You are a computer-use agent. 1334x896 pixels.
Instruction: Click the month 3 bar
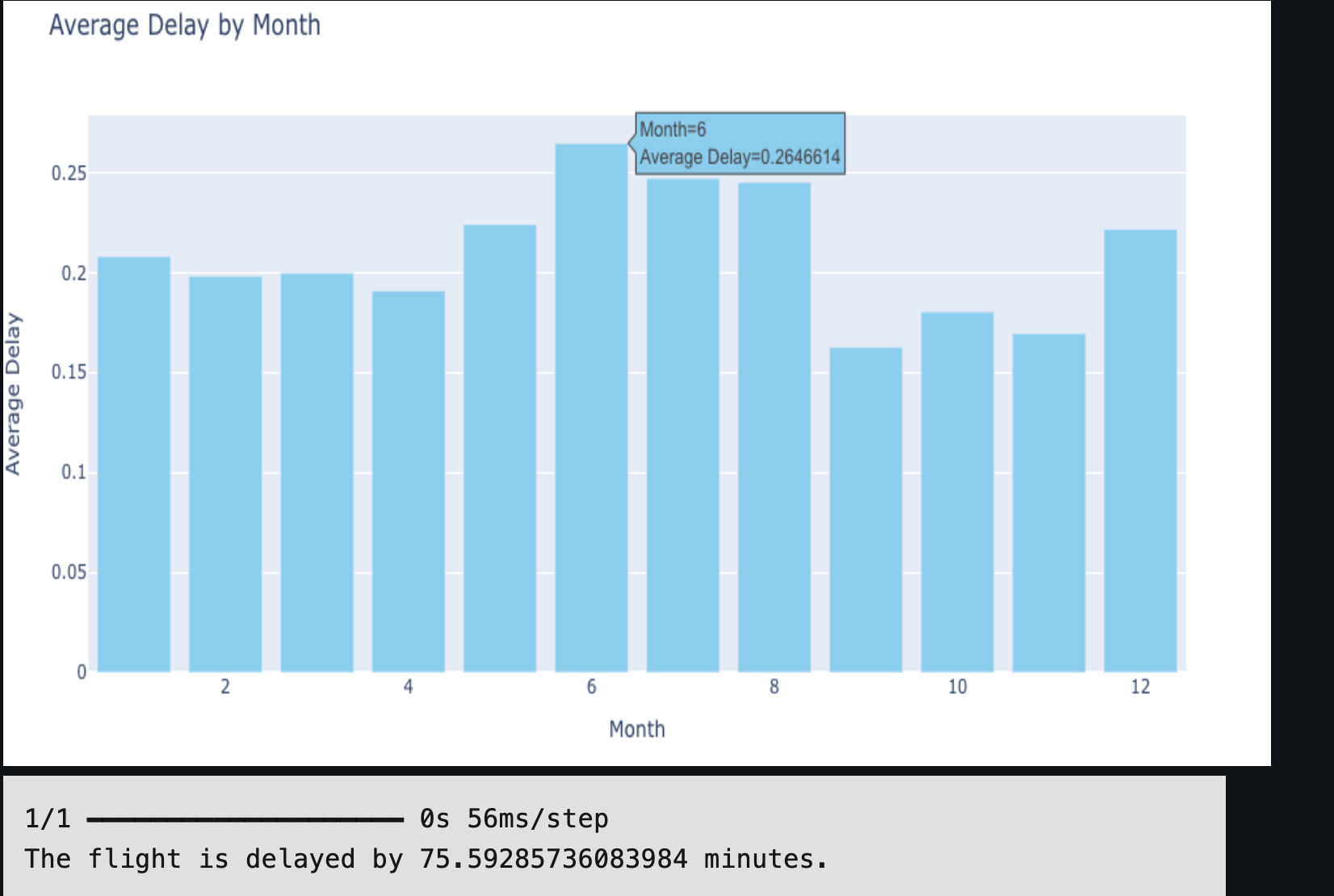point(317,472)
